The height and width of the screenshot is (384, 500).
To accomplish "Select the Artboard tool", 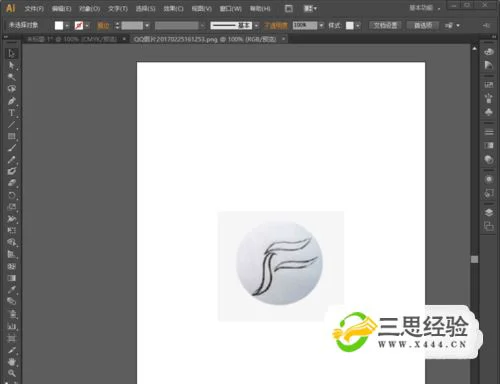I will 12,338.
